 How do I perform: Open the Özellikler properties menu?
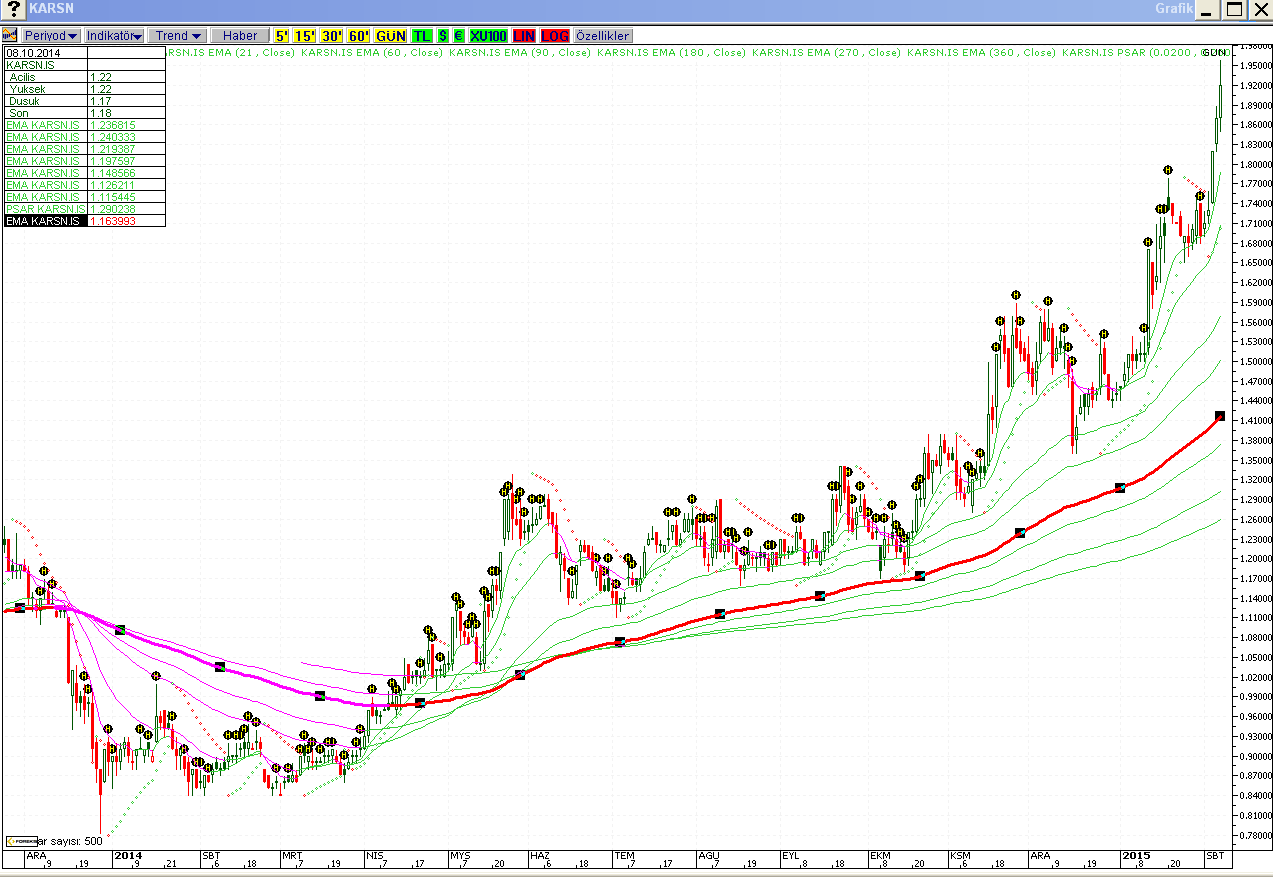(602, 35)
